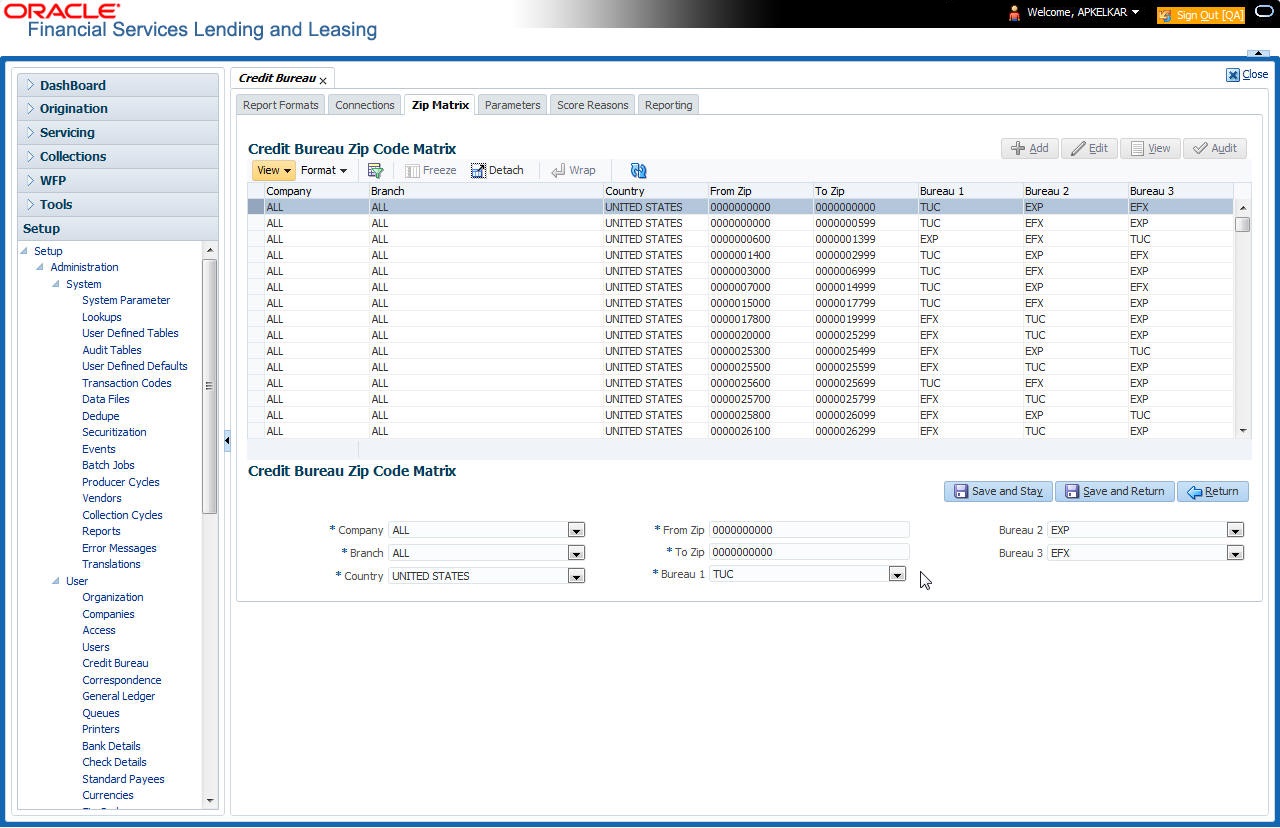Image resolution: width=1280 pixels, height=828 pixels.
Task: Select row with From Zip 0000017800
Action: click(x=740, y=319)
